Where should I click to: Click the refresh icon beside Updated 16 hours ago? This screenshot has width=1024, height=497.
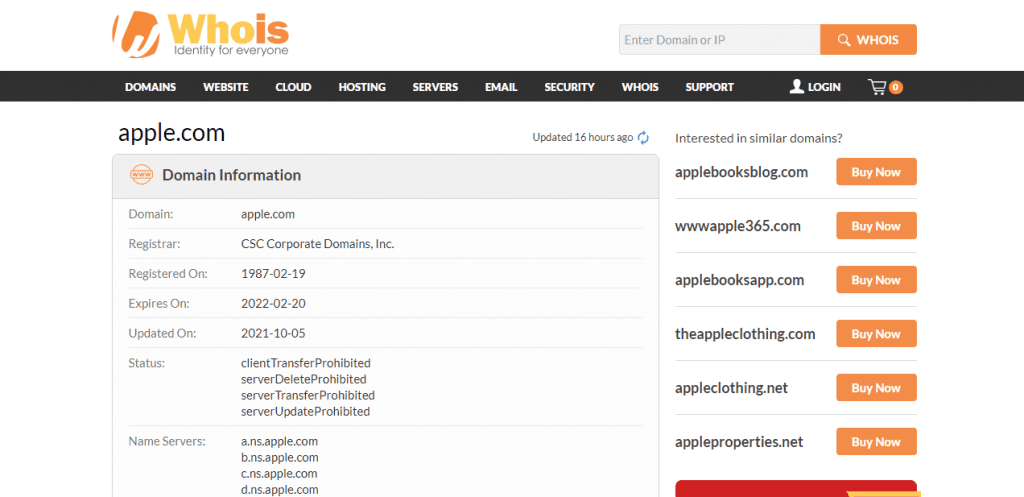(x=643, y=138)
